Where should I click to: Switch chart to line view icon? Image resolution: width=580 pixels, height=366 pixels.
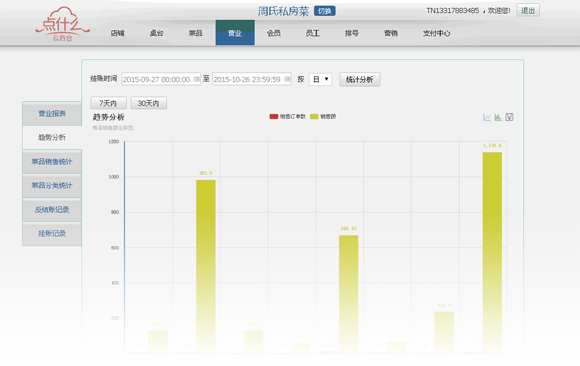(x=487, y=117)
